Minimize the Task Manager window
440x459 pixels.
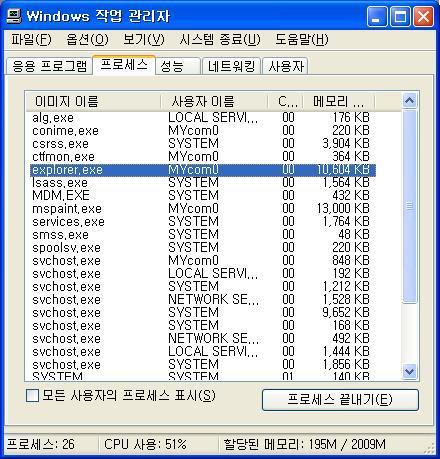(x=377, y=16)
